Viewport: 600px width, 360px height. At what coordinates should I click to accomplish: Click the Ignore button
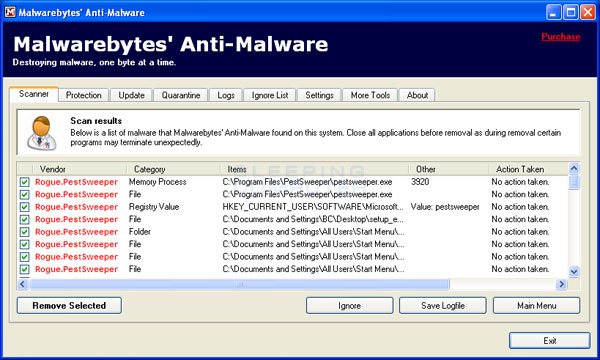tap(349, 305)
